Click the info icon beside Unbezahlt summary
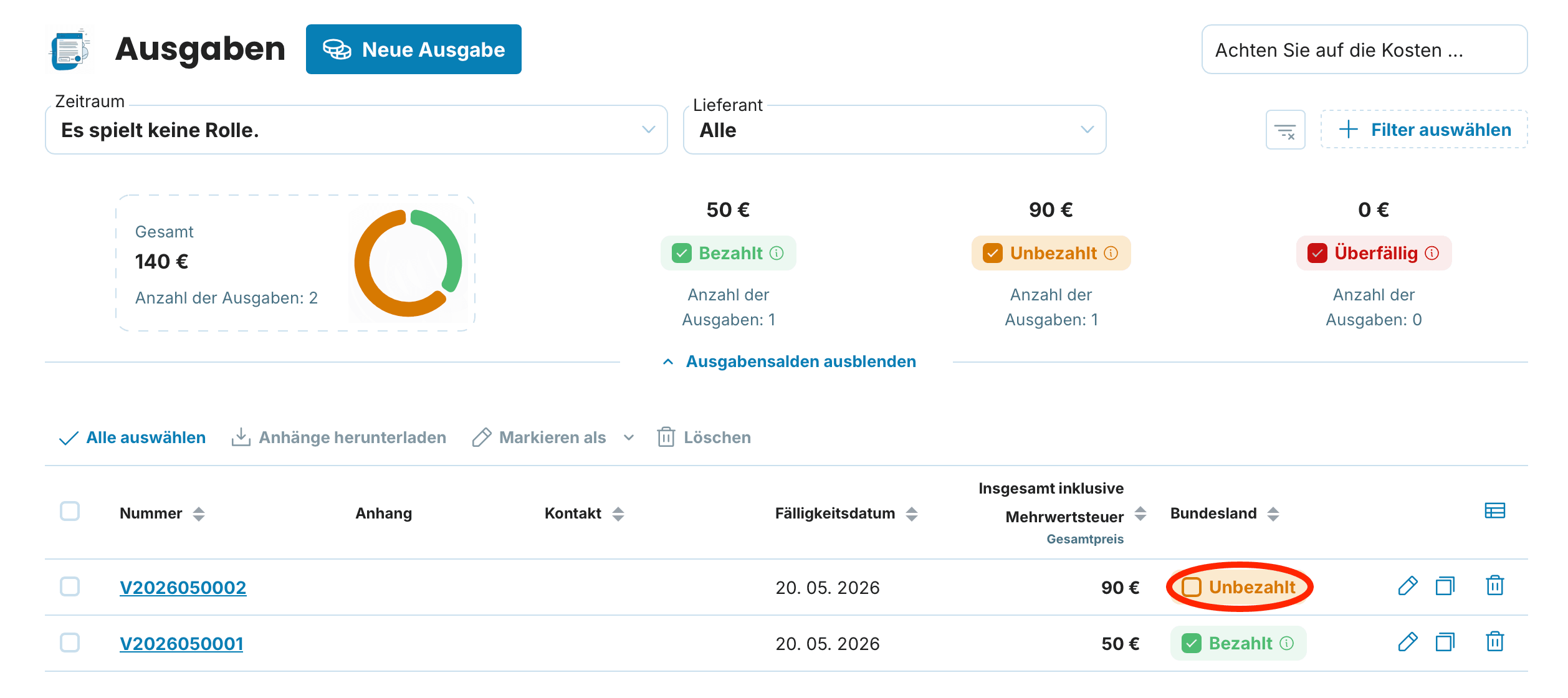 1111,253
